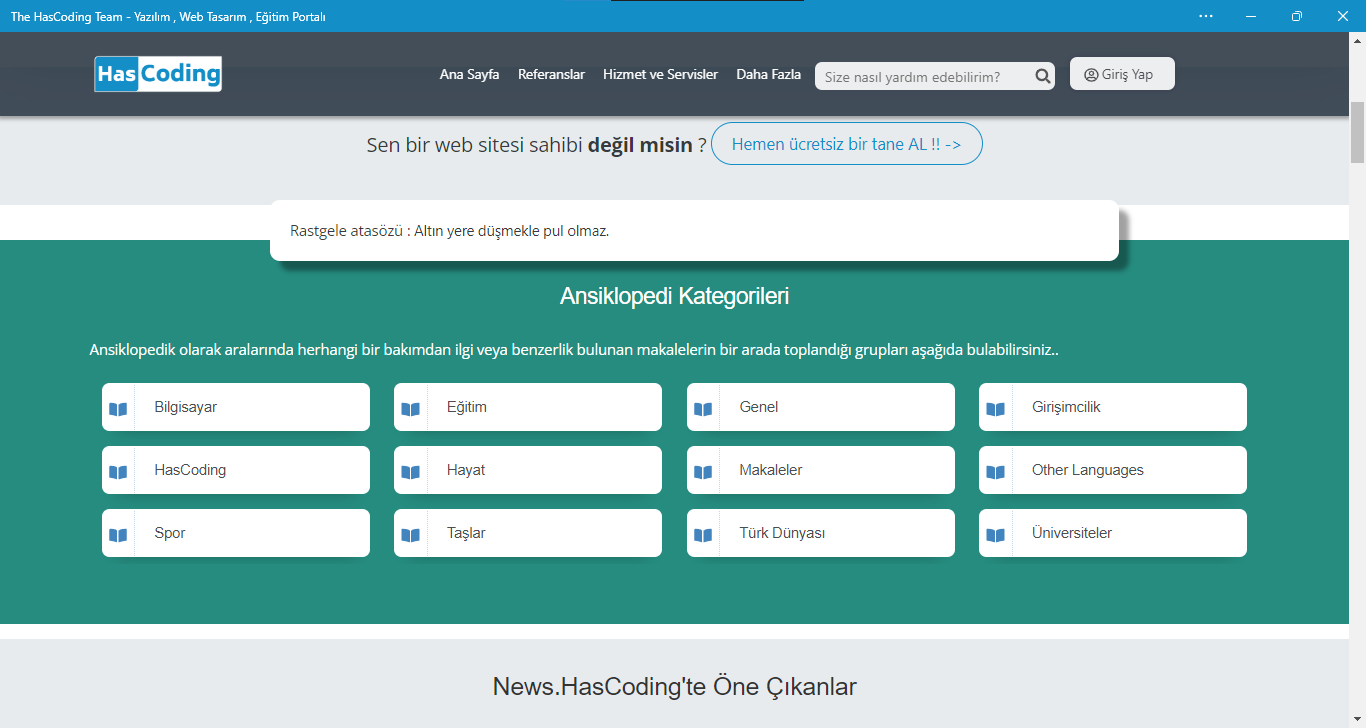Click the book icon beside Genel
This screenshot has width=1366, height=728.
tap(703, 409)
